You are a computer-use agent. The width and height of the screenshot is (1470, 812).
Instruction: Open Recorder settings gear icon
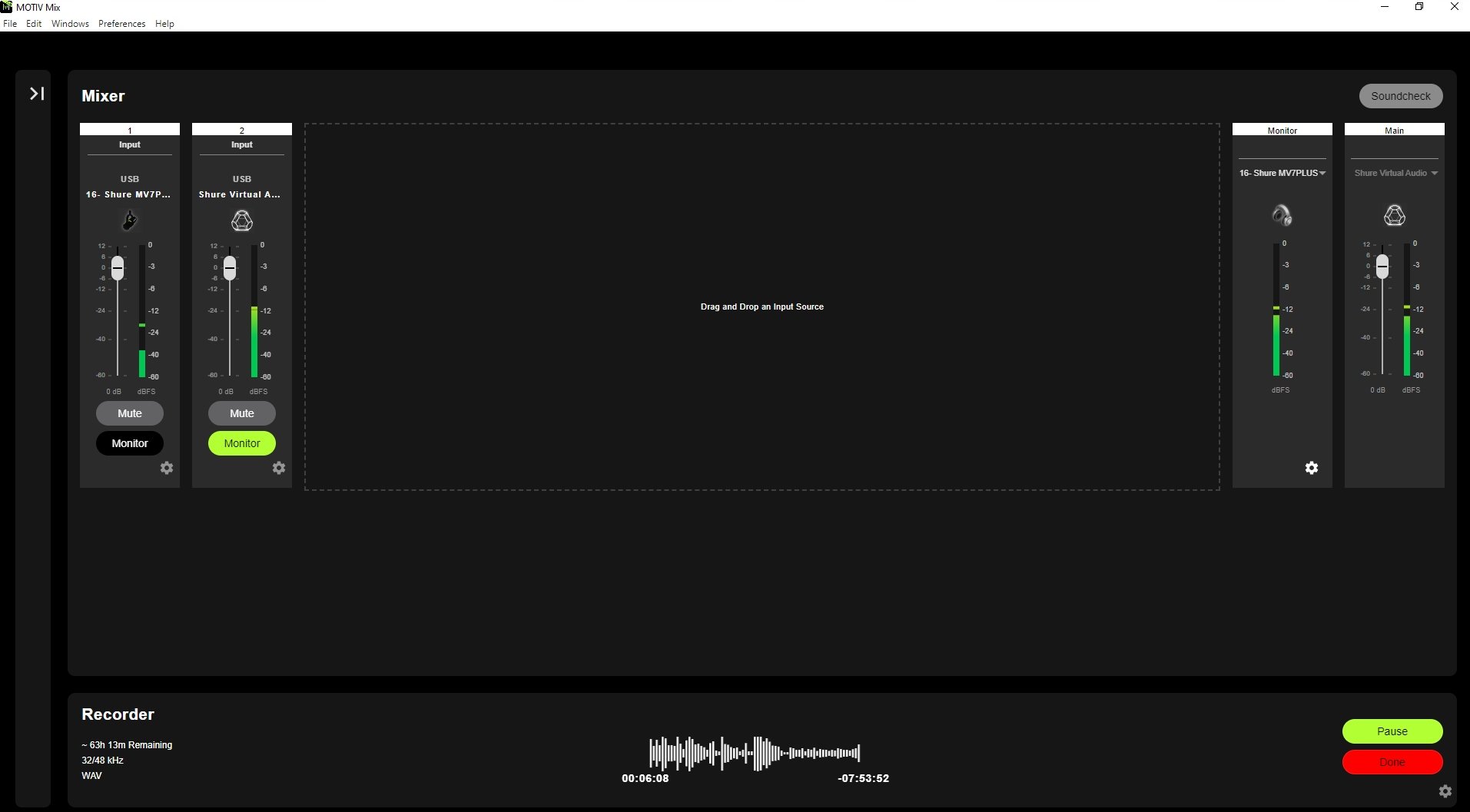[x=1445, y=791]
